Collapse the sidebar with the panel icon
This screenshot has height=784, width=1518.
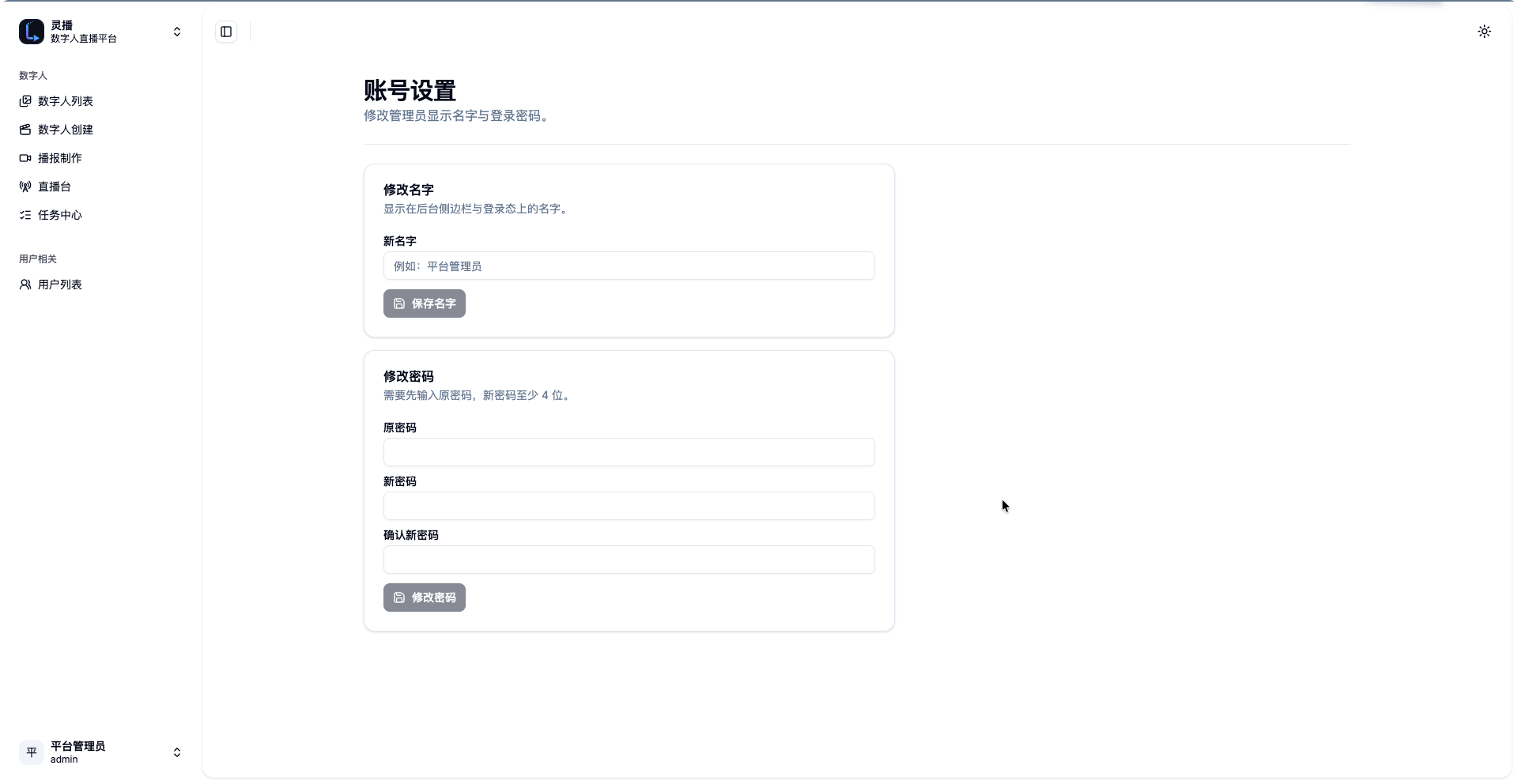pos(226,32)
